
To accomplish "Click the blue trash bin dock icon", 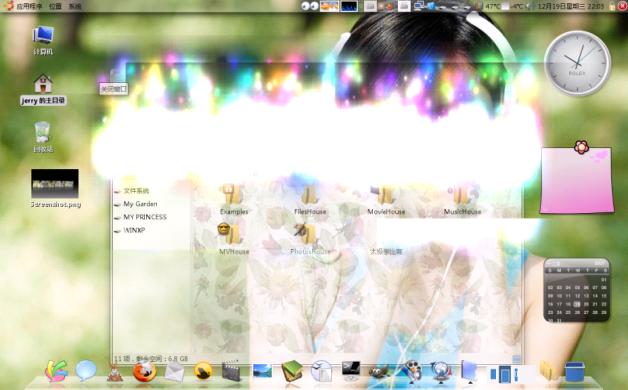I will click(575, 372).
